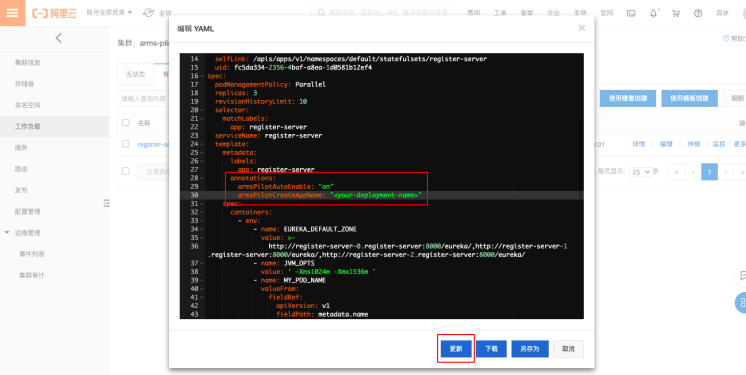Fold the template block at line 24
Screen dimensions: 746x375
coord(203,144)
